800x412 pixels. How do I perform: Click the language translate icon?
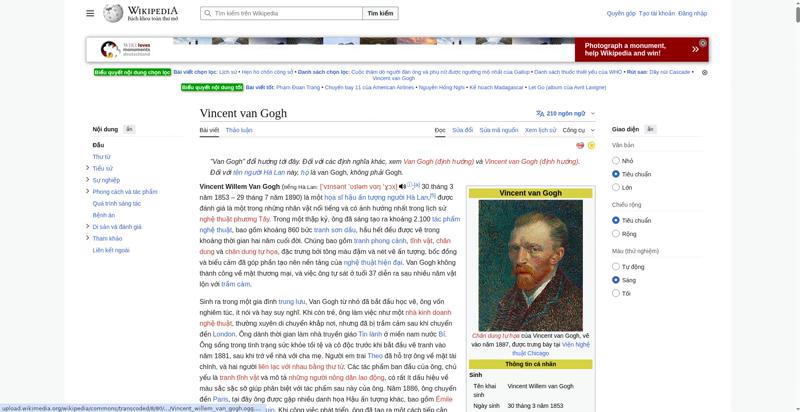(540, 114)
